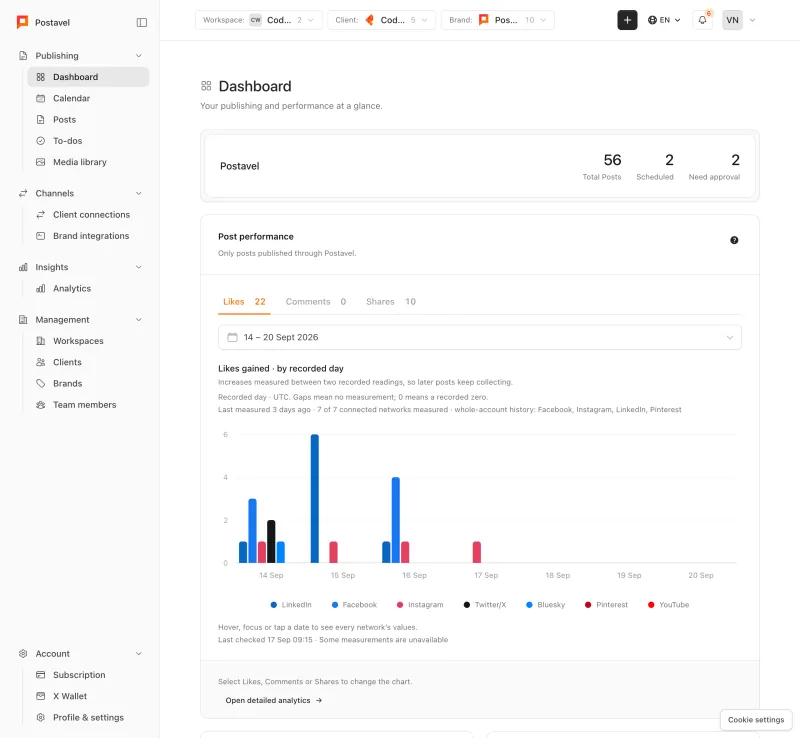This screenshot has width=800, height=738.
Task: Collapse the Account section chevron
Action: [139, 654]
